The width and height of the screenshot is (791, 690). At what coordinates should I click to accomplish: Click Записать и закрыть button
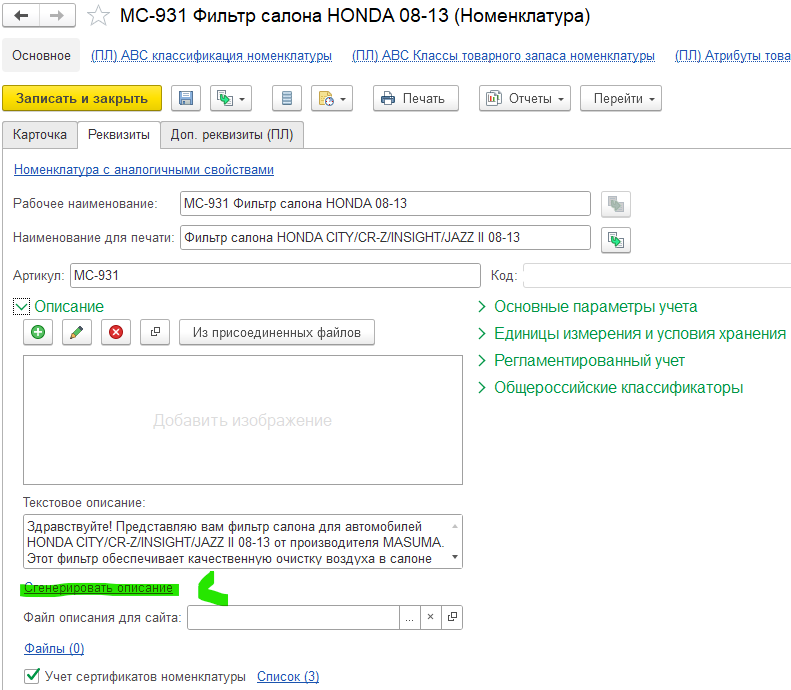82,98
